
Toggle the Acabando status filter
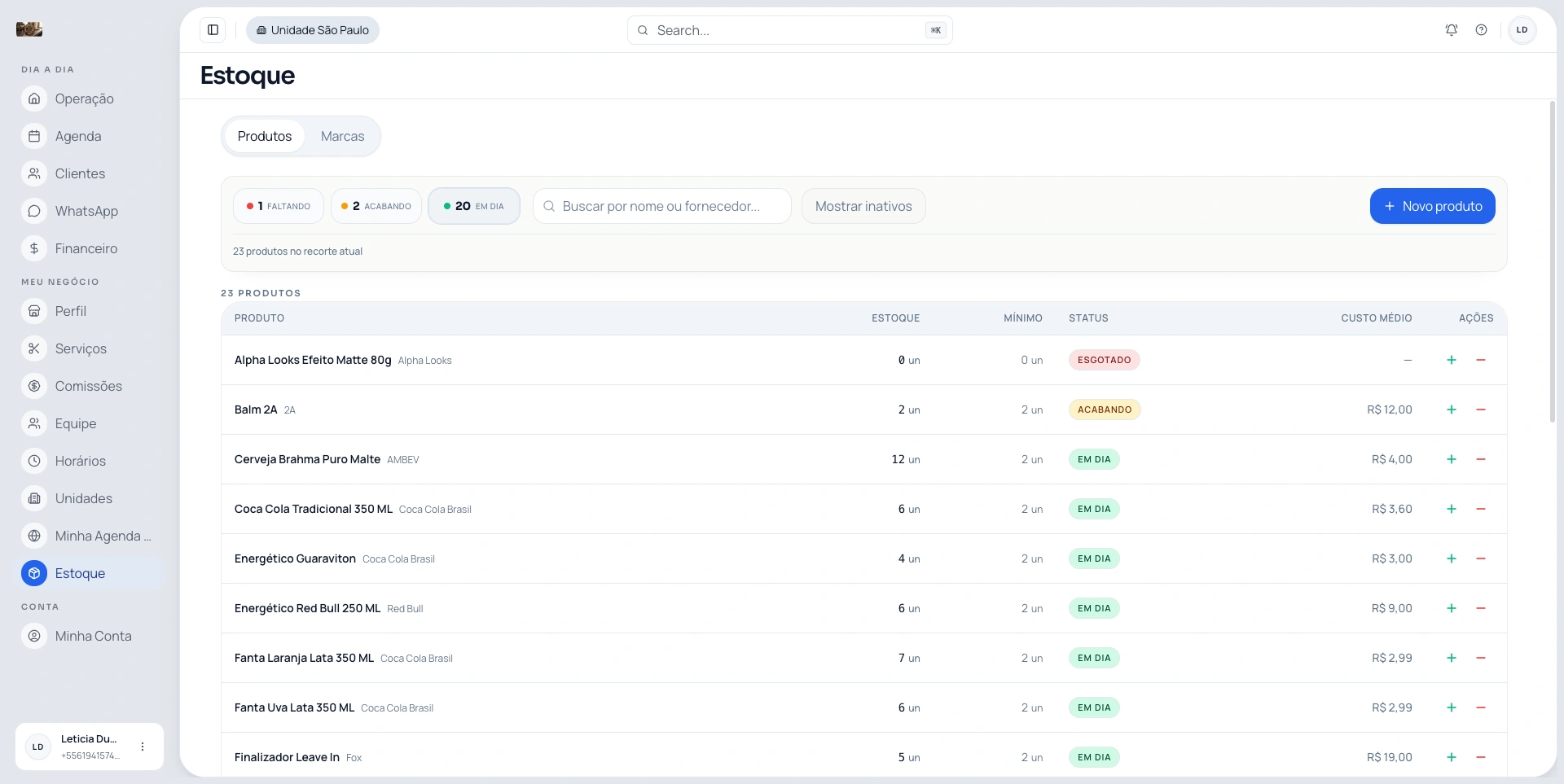(x=376, y=206)
